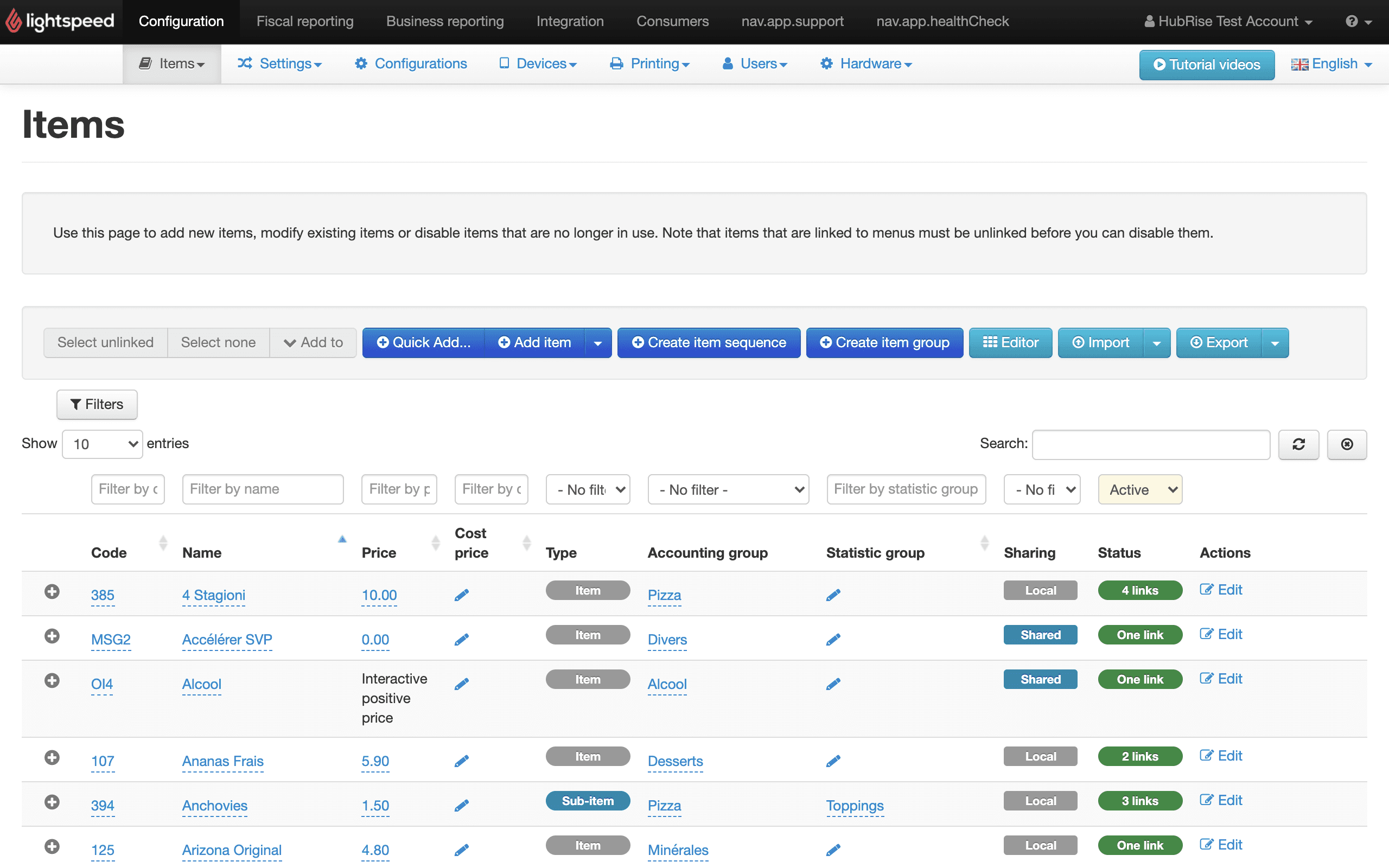
Task: Open the Printing menu
Action: point(649,63)
